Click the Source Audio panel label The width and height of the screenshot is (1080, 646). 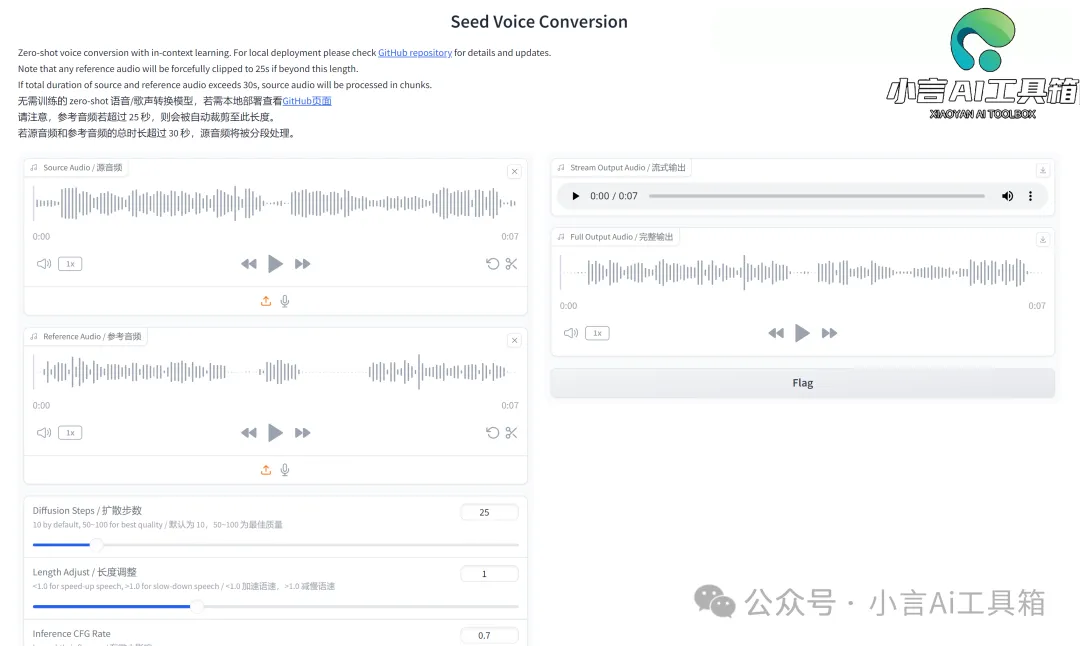[x=76, y=167]
